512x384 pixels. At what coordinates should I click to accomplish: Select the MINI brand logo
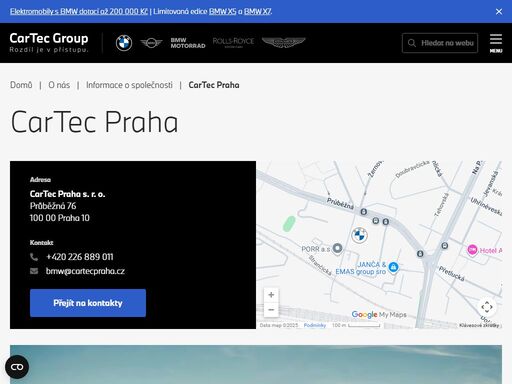(x=151, y=43)
